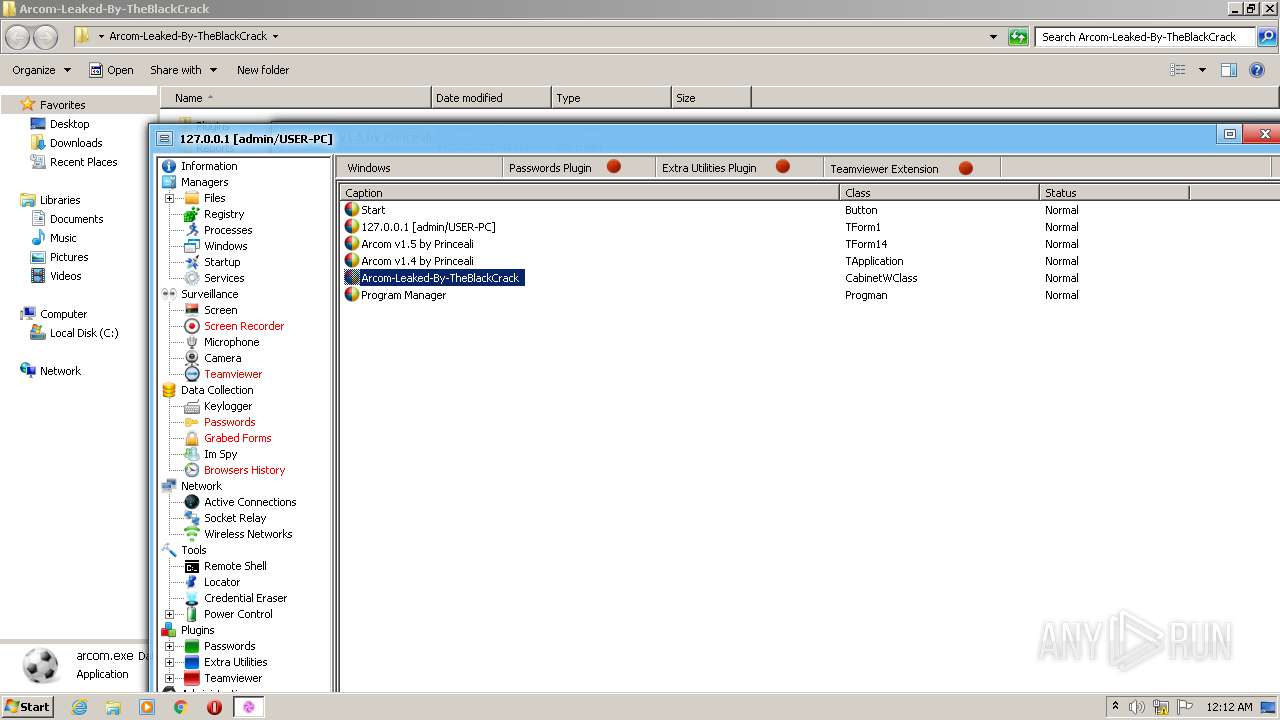
Task: Open the Credential Eraser icon
Action: [192, 598]
